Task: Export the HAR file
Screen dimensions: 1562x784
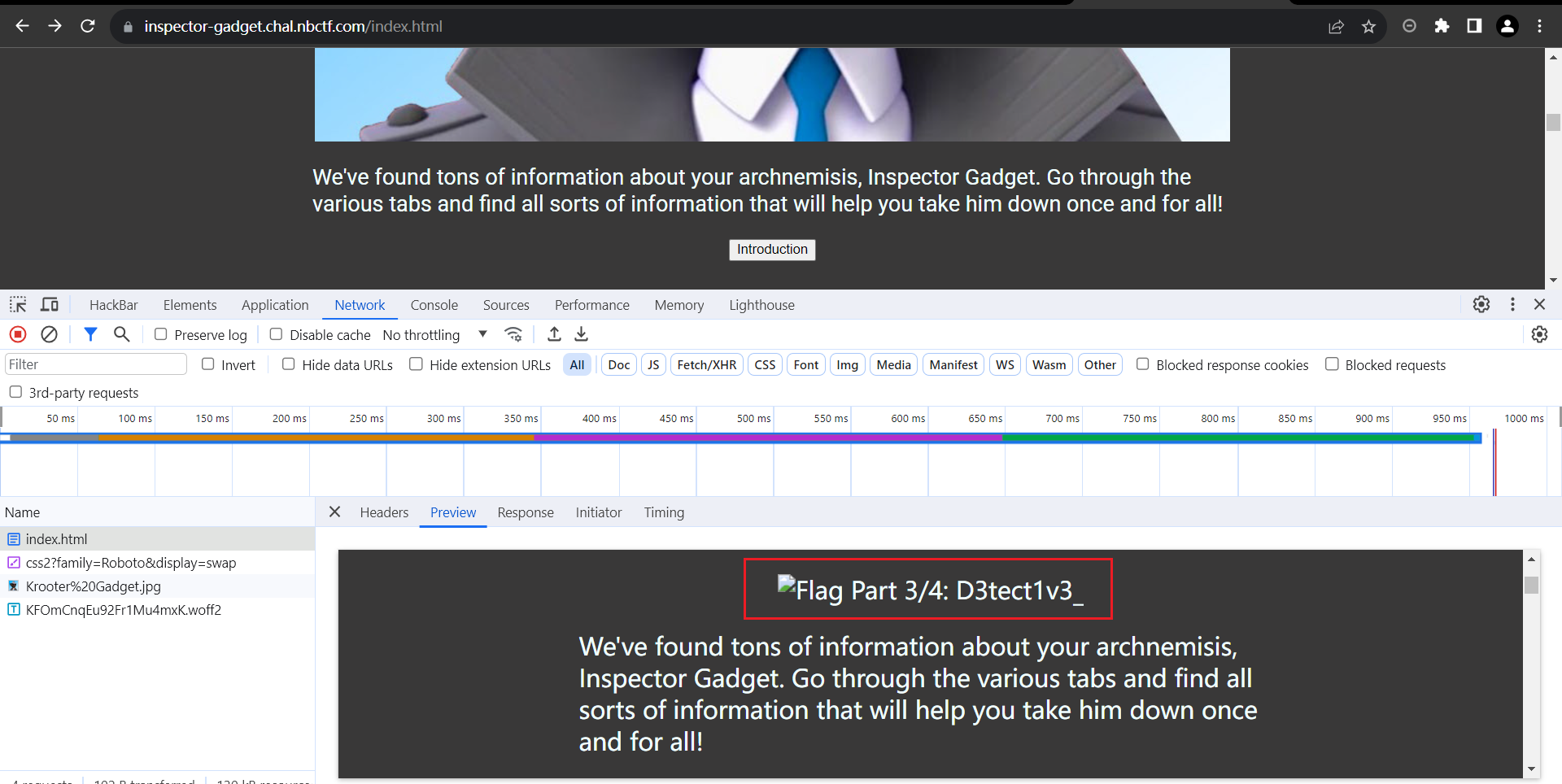Action: [x=581, y=334]
